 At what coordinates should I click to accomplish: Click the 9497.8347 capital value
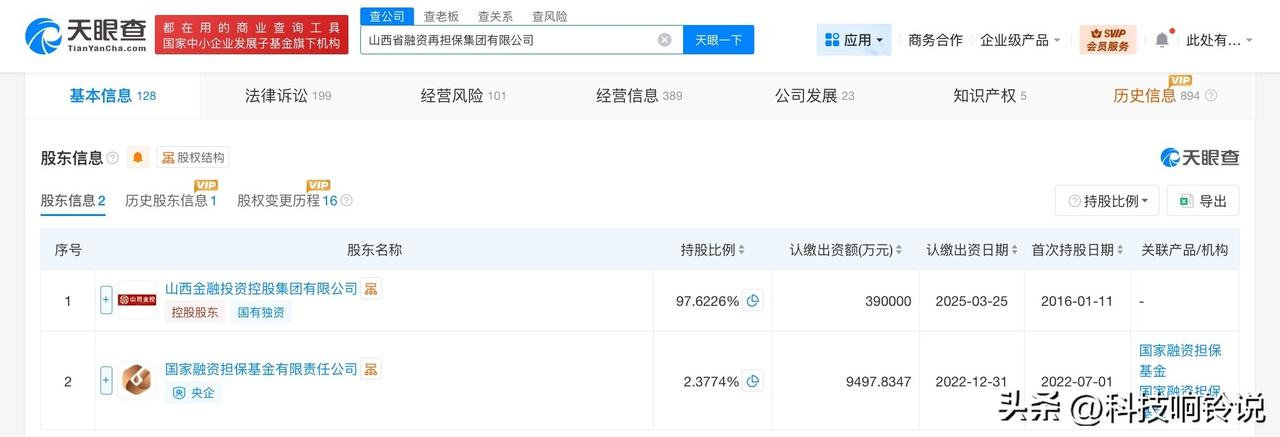click(878, 381)
